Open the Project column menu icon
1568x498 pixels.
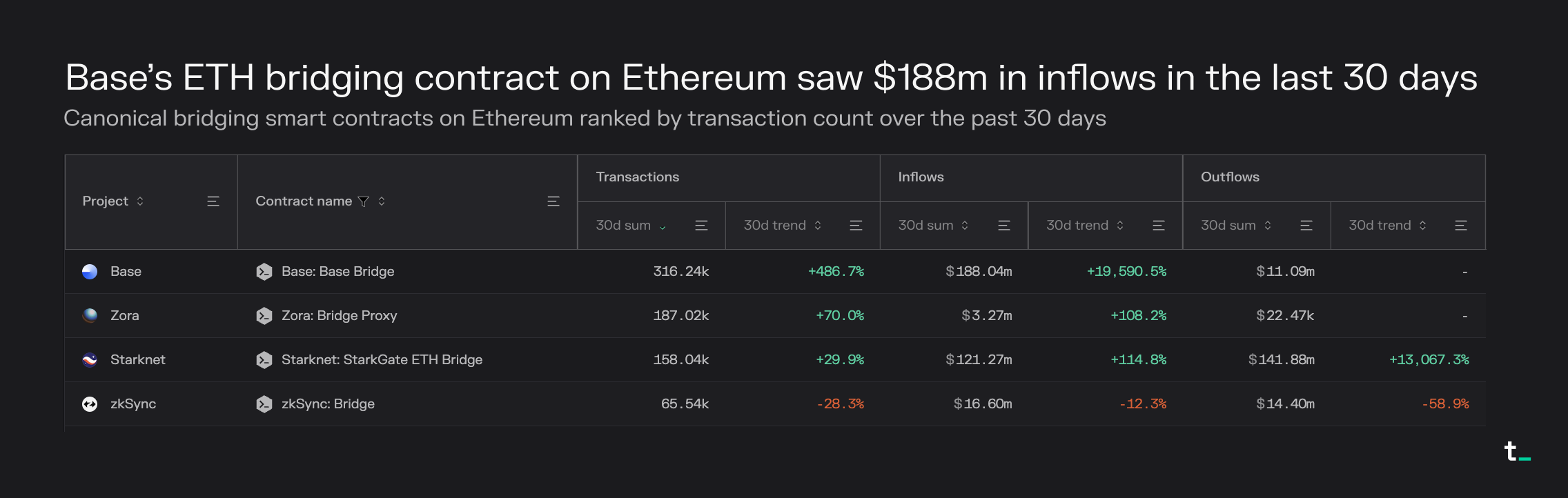click(x=213, y=201)
